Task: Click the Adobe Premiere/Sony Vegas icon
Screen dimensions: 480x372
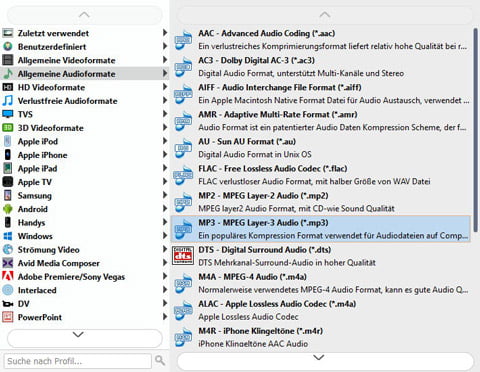Action: 8,276
